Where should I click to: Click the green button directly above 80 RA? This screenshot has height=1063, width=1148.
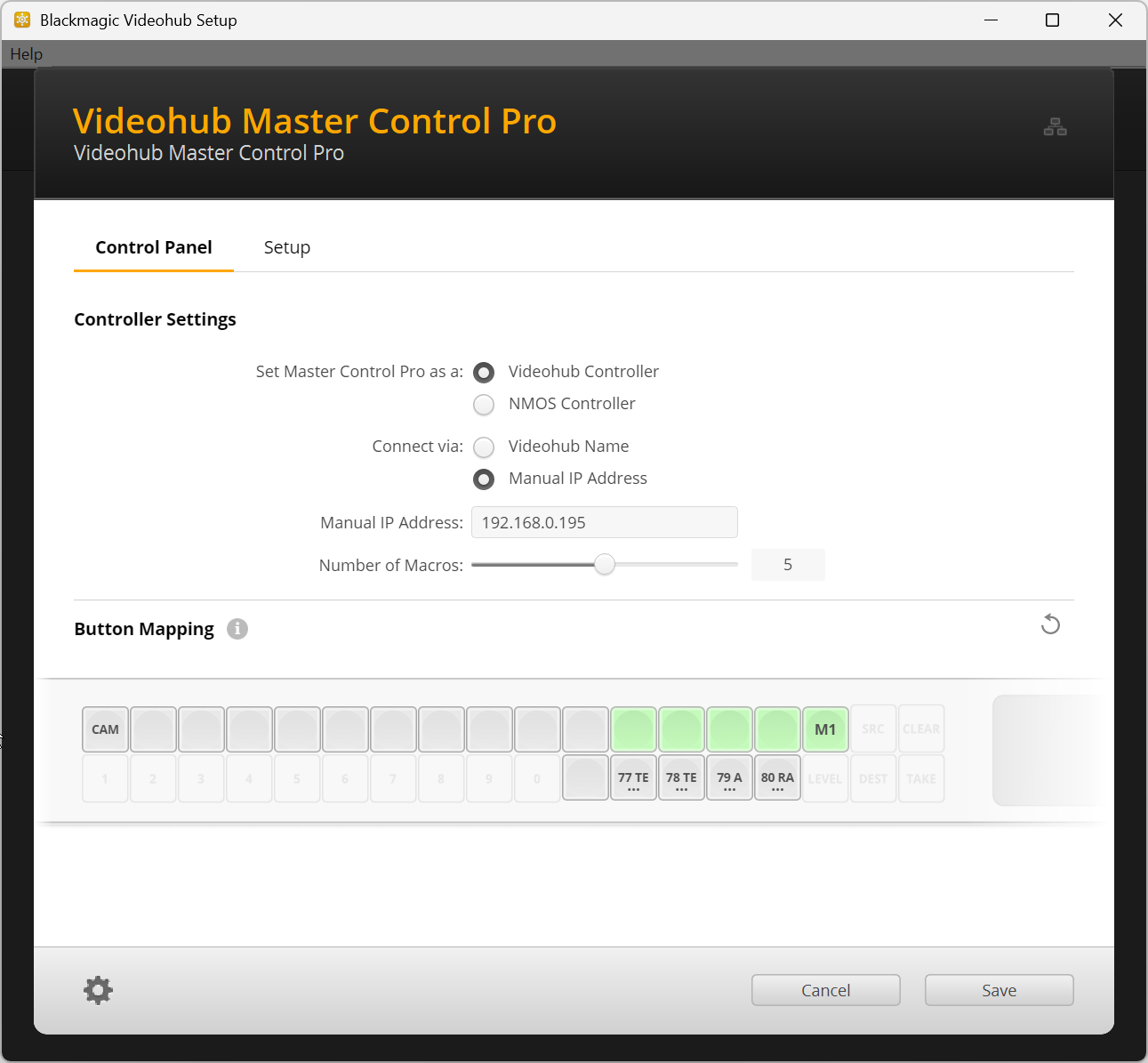coord(778,729)
